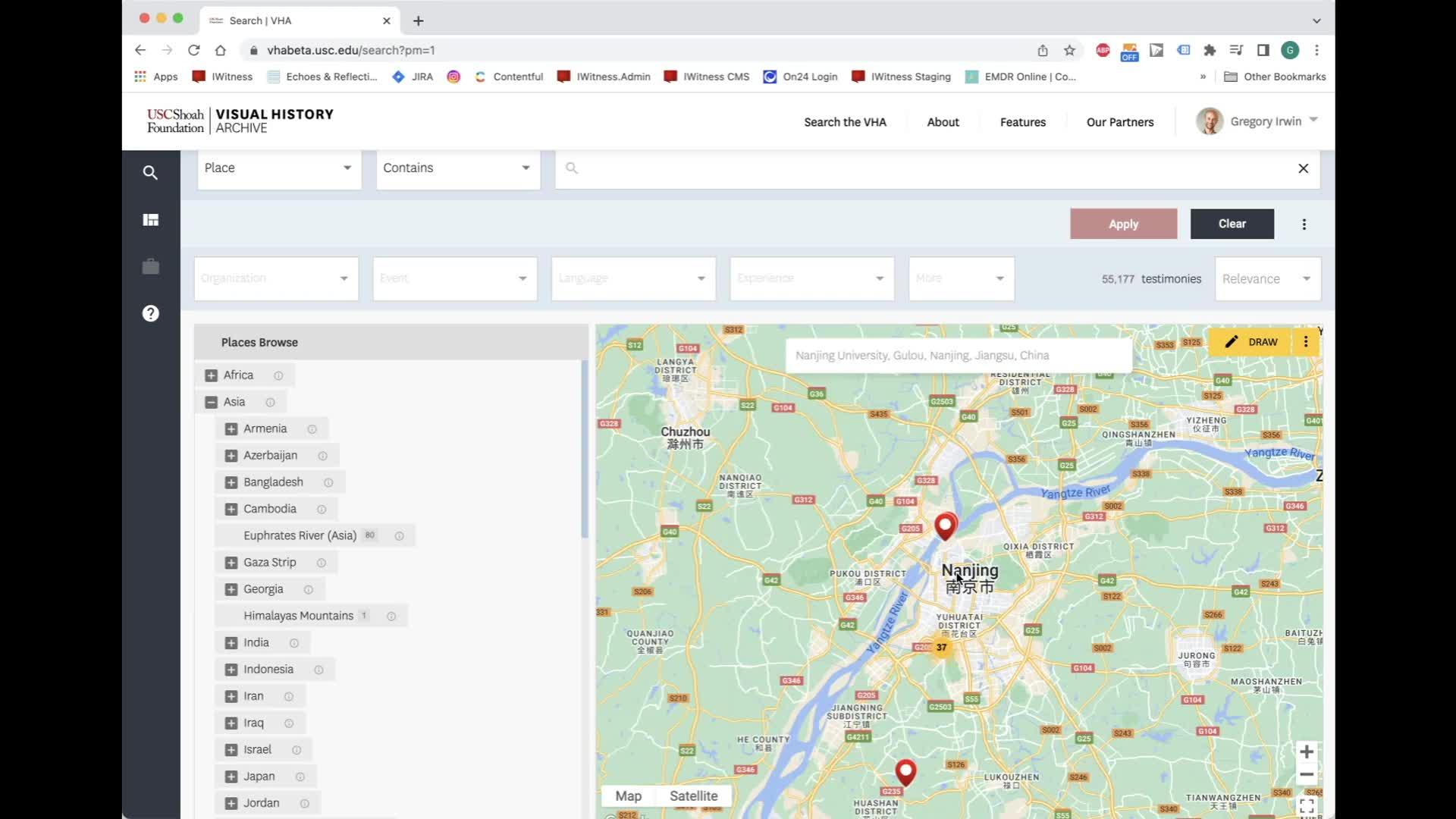Open the dashboard grid icon in the sidebar

coord(150,220)
